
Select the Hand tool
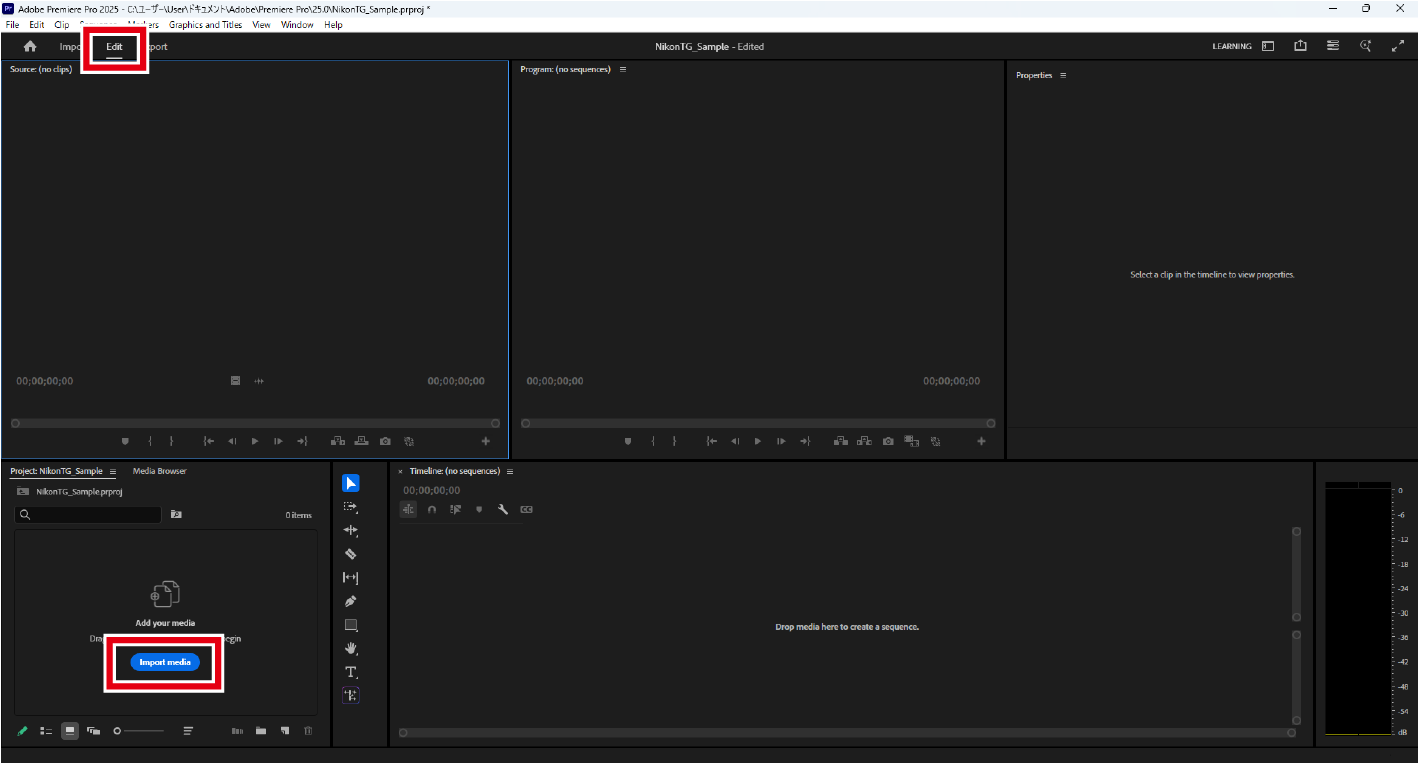[x=351, y=648]
